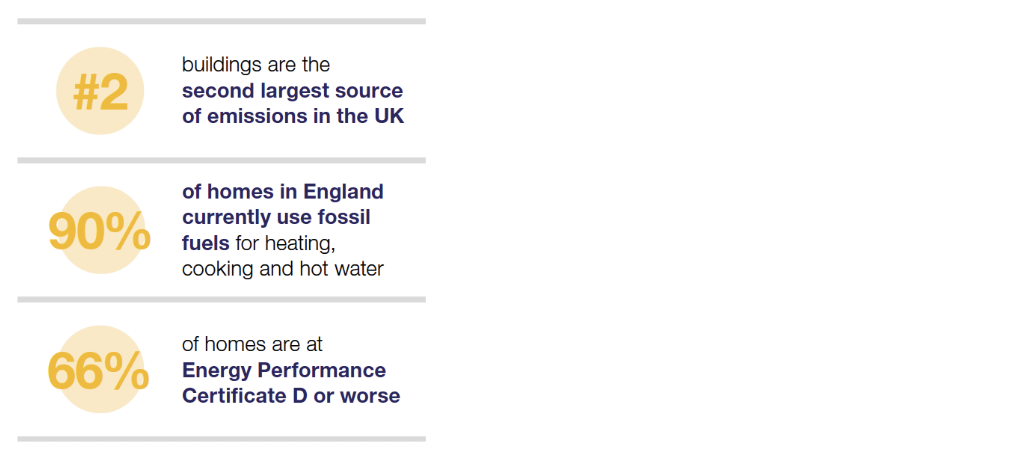Click divider between #2 and 90% sections
This screenshot has height=454, width=1010.
click(222, 160)
